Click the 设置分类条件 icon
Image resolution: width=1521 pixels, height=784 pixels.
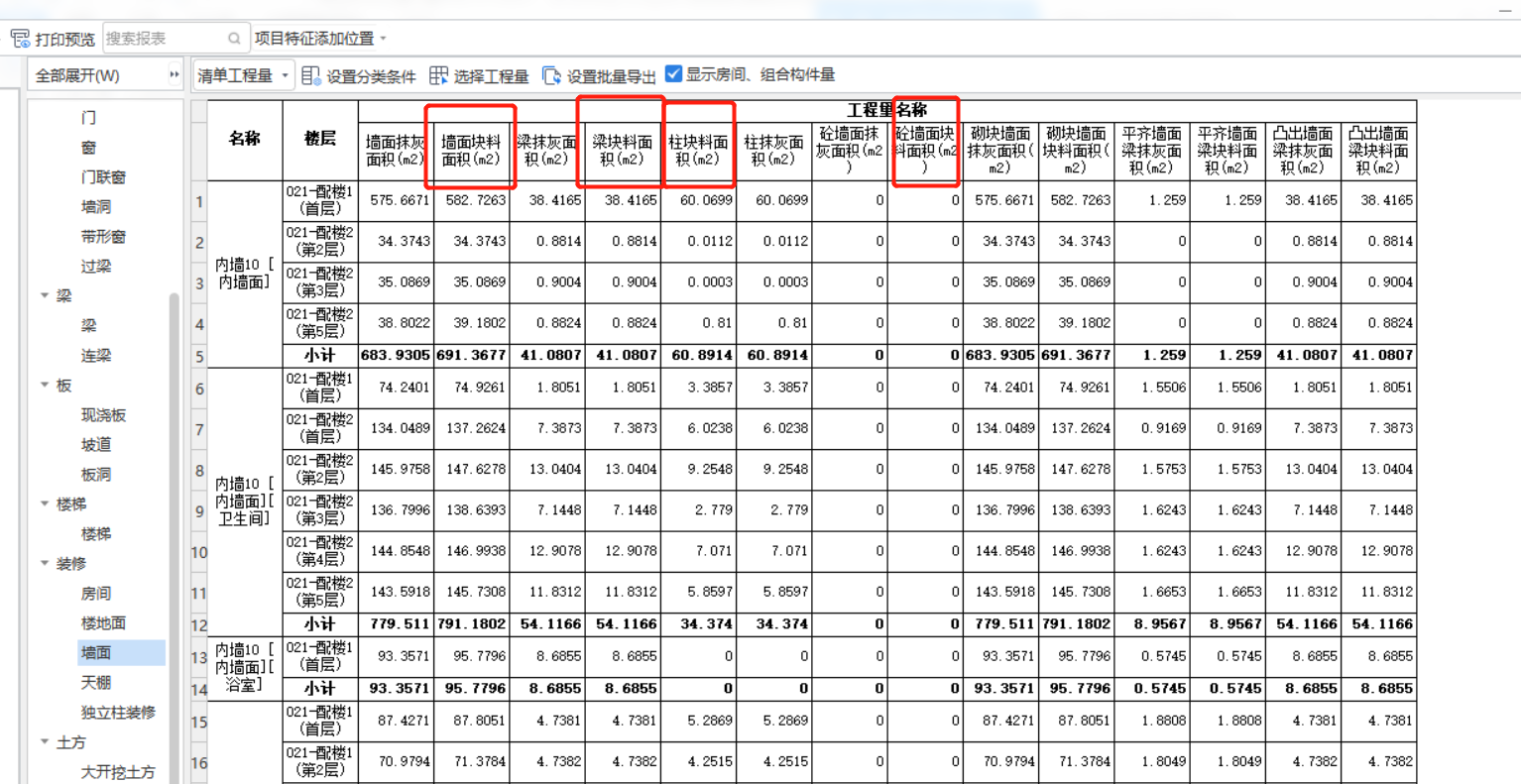coord(311,75)
